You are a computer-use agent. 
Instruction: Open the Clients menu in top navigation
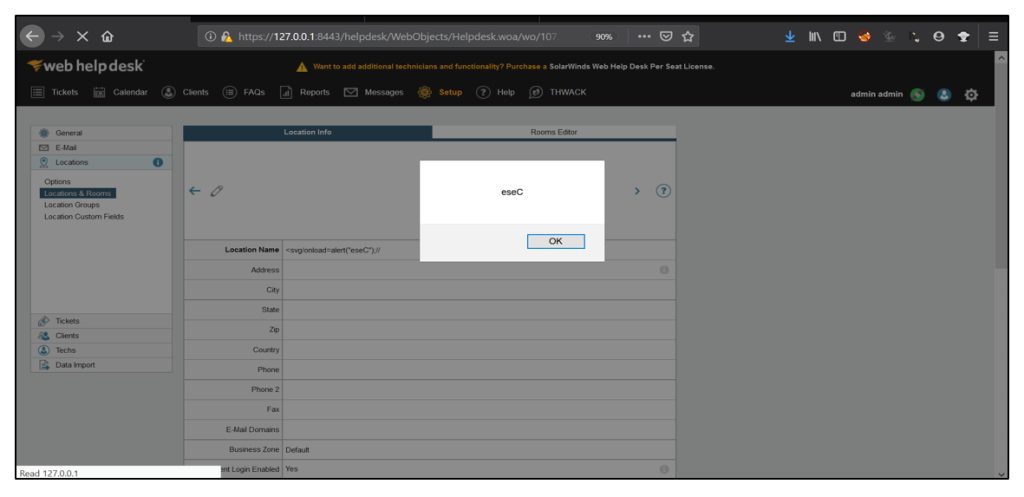185,92
